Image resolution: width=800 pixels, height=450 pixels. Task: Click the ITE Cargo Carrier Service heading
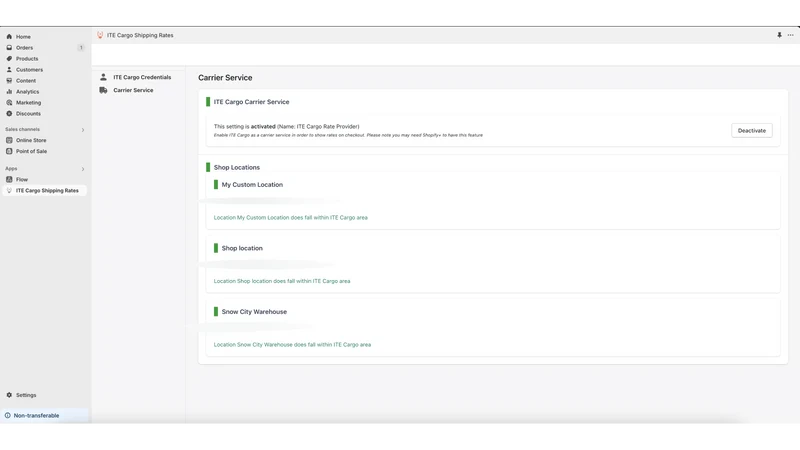251,102
